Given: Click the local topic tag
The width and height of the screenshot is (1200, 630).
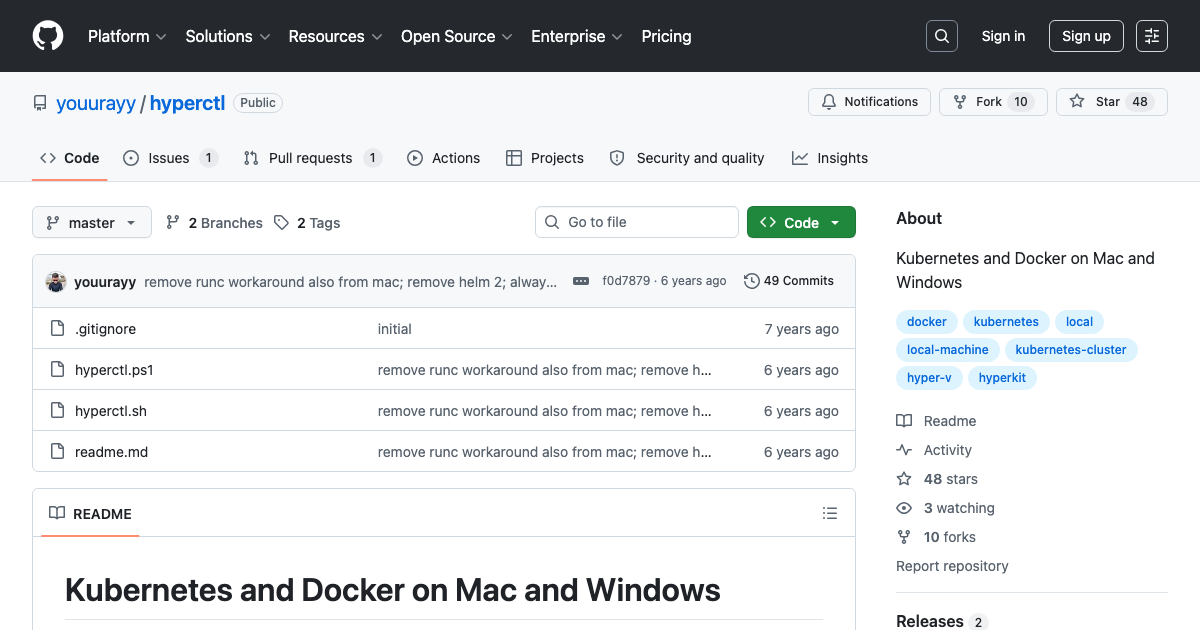Looking at the screenshot, I should coord(1079,322).
